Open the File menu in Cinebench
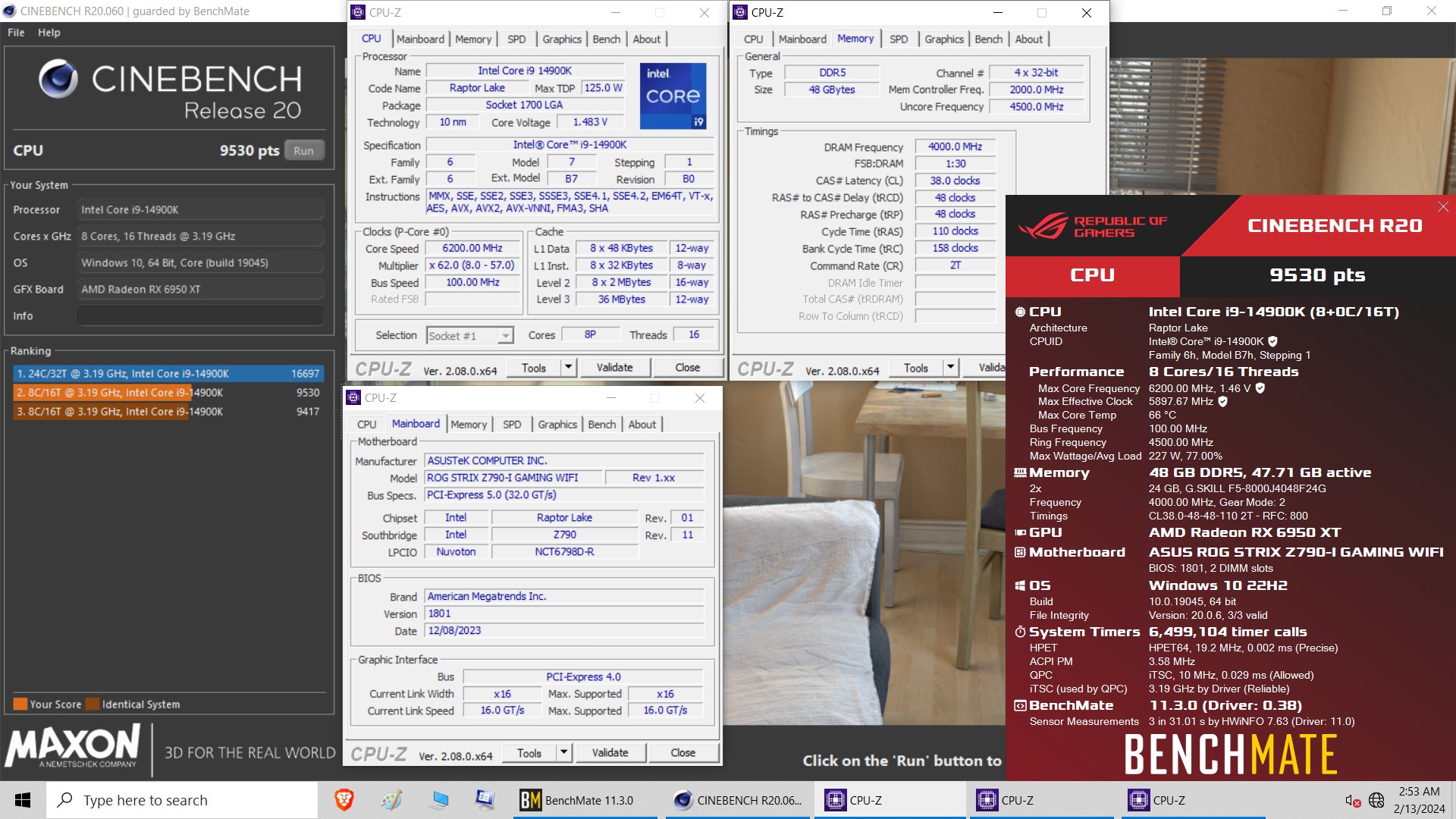Image resolution: width=1456 pixels, height=819 pixels. click(x=16, y=33)
